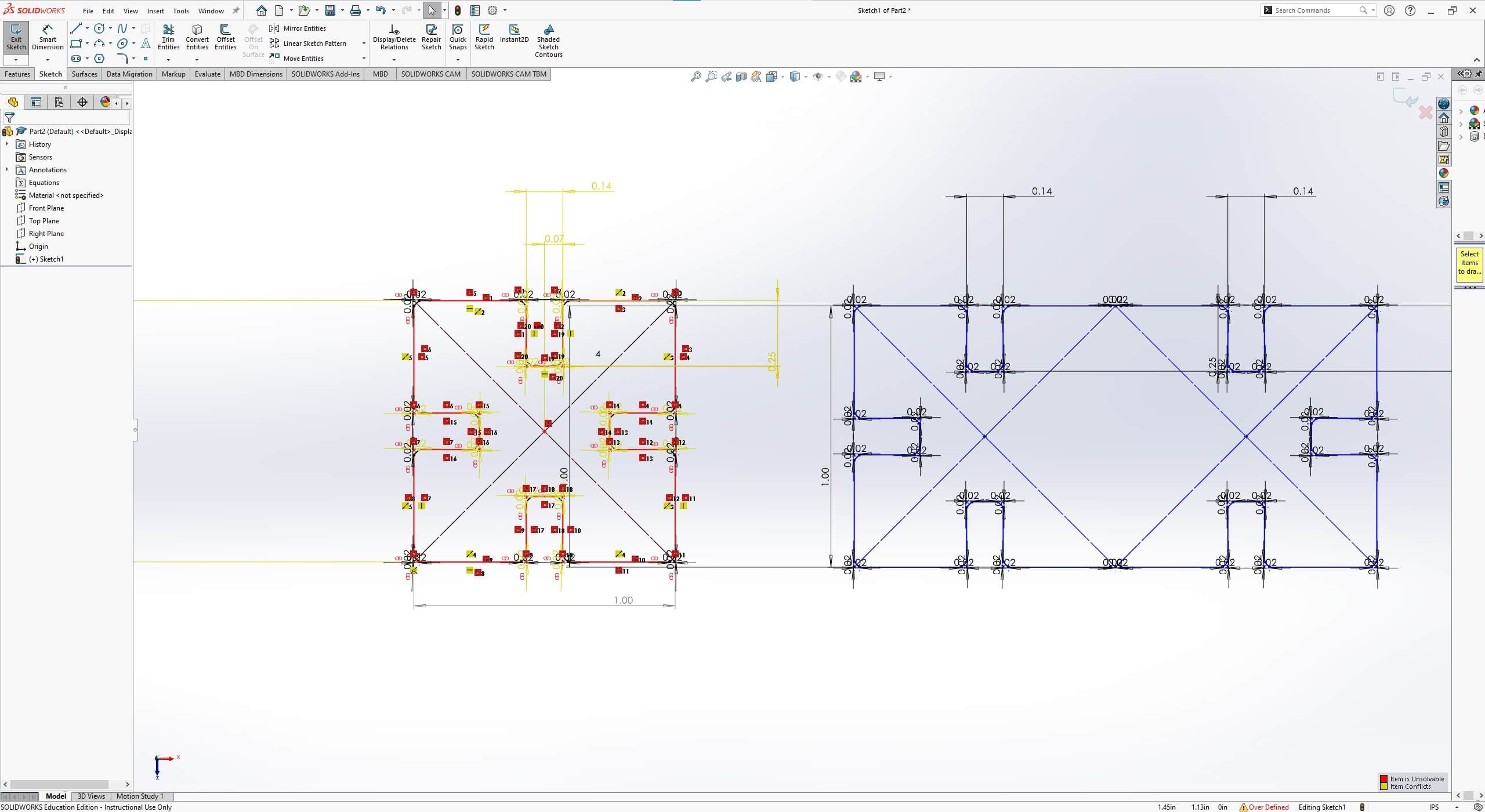
Task: Expand Linear Sketch Pattern dropdown arrow
Action: tap(364, 43)
